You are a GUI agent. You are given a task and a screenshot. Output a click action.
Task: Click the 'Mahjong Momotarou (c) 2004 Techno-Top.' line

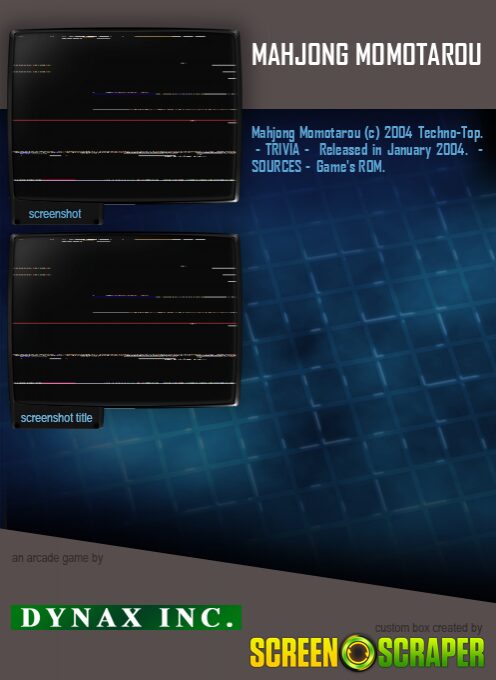click(x=367, y=133)
